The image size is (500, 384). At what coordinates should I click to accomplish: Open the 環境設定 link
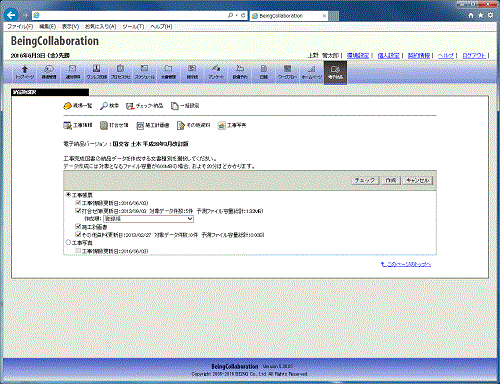pyautogui.click(x=358, y=56)
